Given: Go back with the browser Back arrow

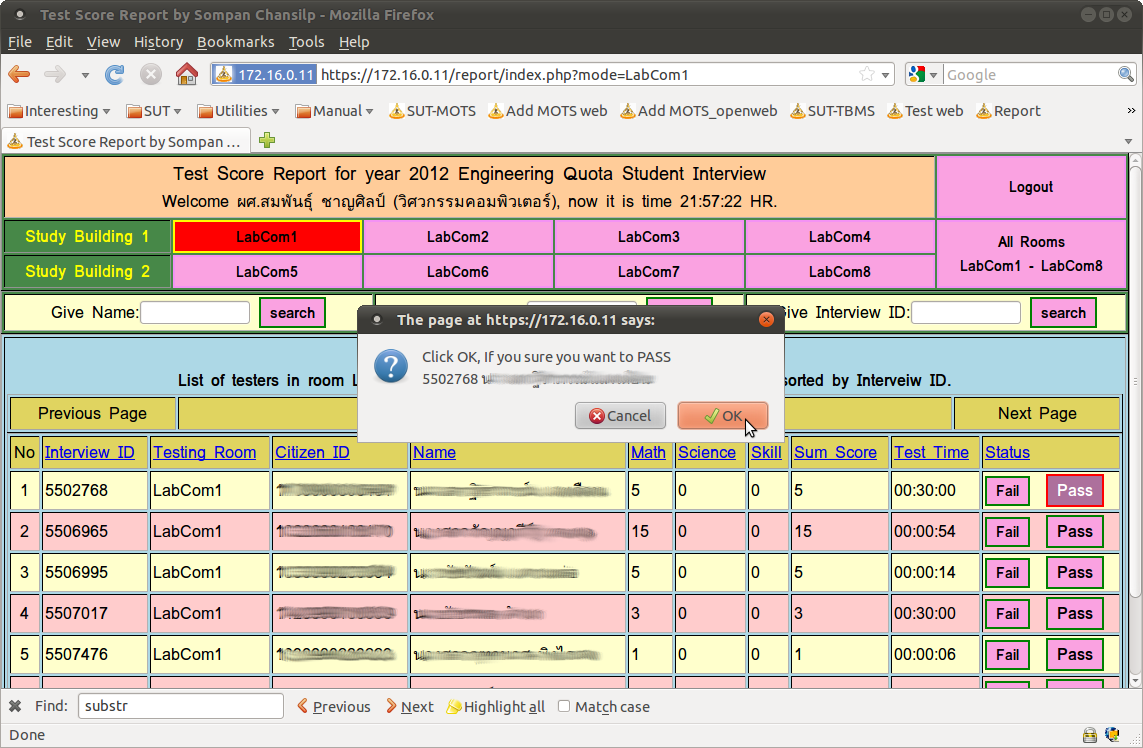Looking at the screenshot, I should tap(19, 74).
